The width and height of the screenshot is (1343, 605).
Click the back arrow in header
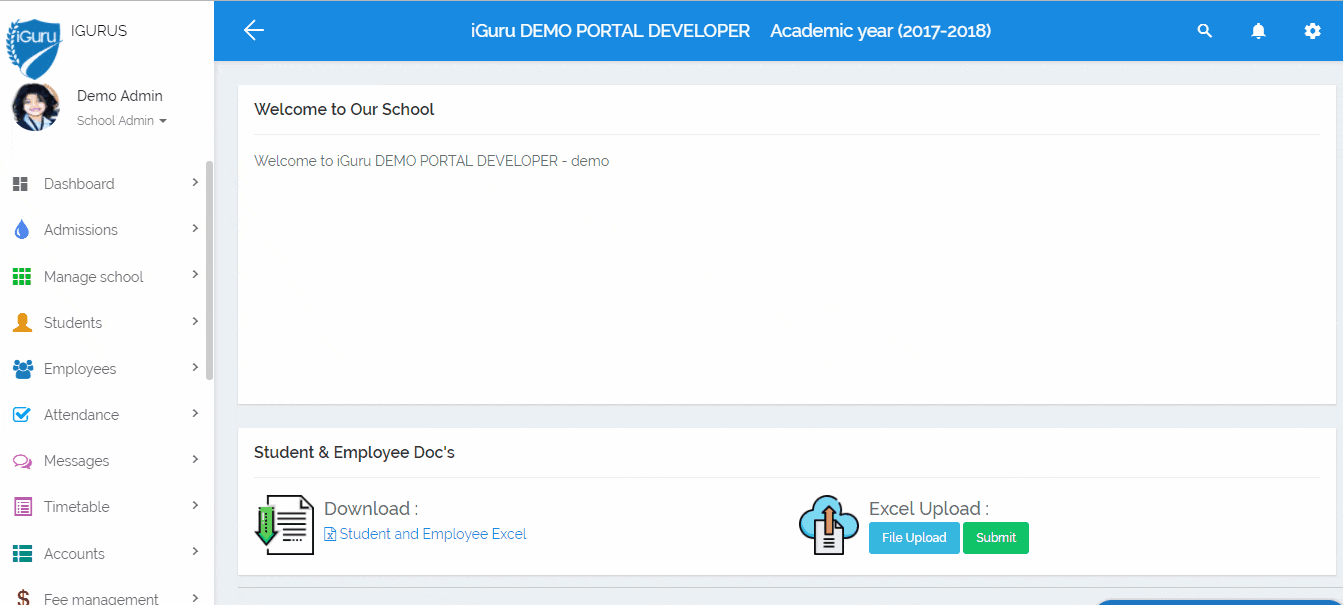pyautogui.click(x=254, y=30)
